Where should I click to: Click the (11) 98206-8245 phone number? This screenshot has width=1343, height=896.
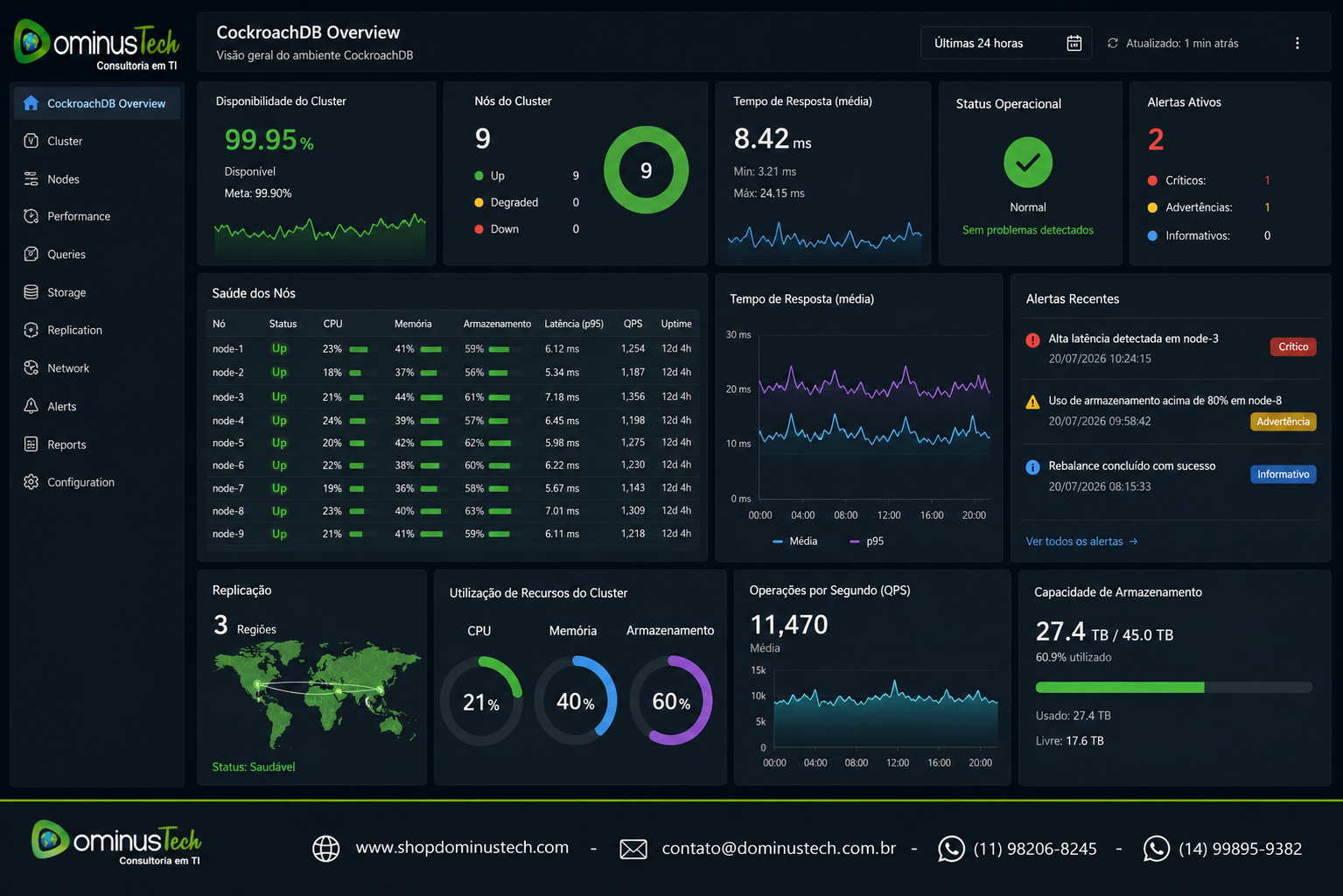(1035, 849)
